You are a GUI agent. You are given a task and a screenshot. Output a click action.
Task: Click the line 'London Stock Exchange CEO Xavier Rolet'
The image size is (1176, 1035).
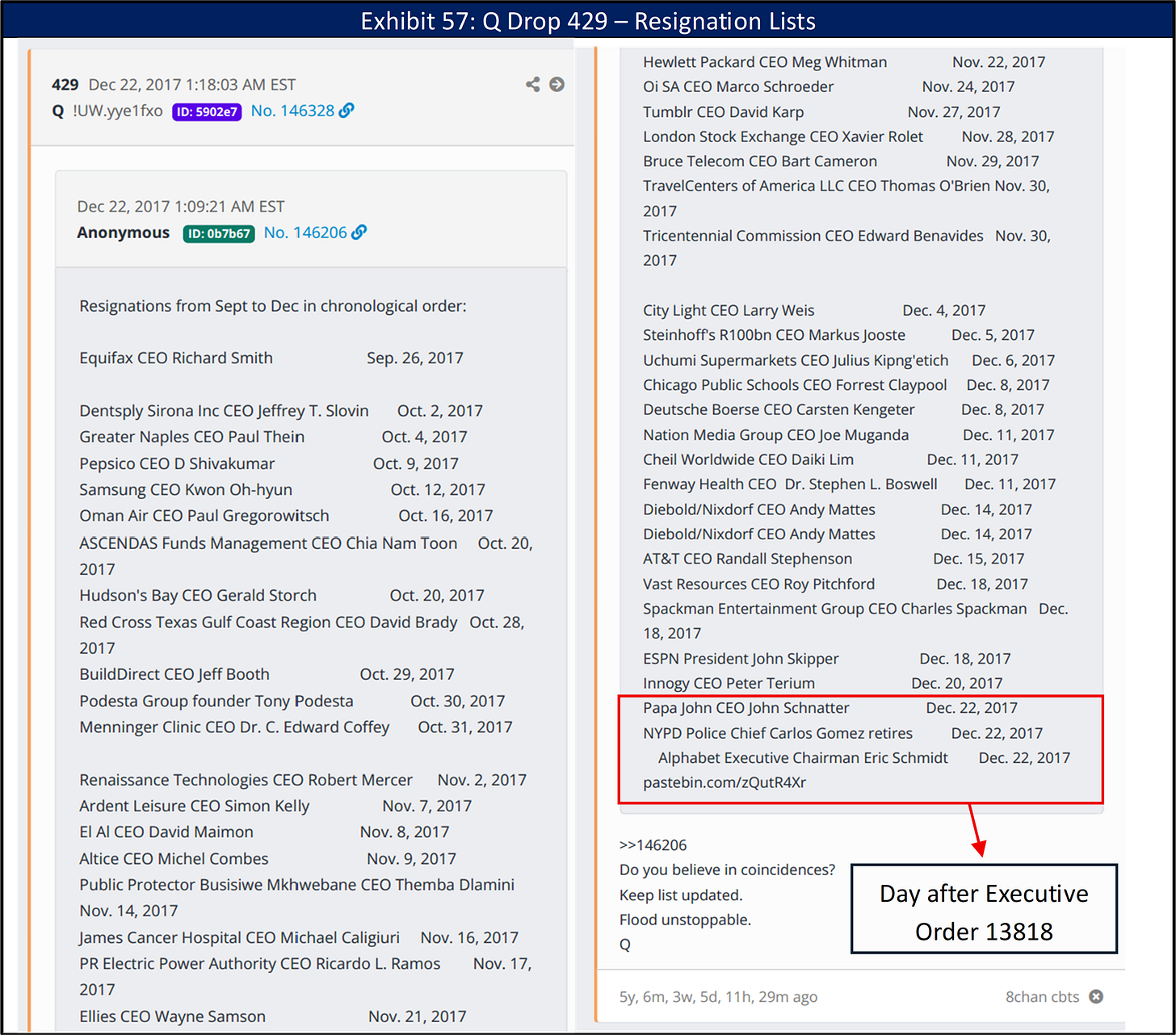pos(783,136)
